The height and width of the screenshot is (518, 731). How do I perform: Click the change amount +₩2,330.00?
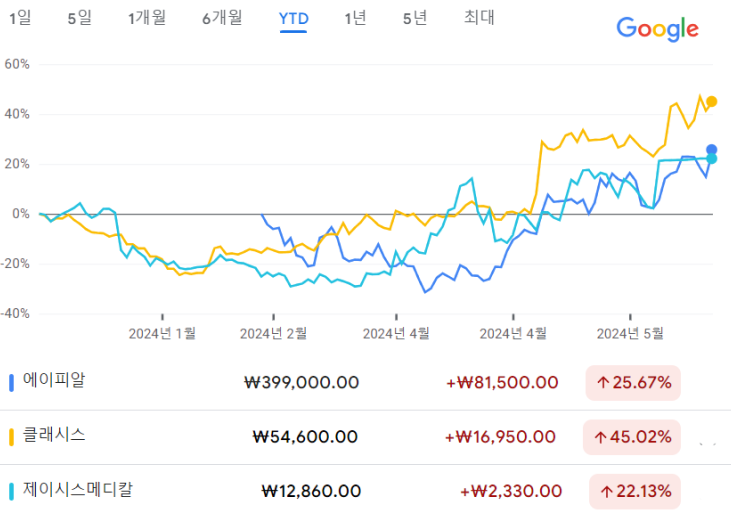[x=511, y=491]
